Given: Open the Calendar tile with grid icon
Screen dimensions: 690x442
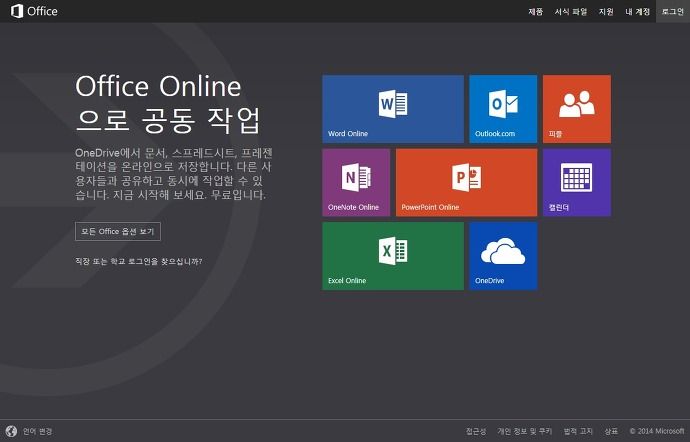Looking at the screenshot, I should coord(576,182).
